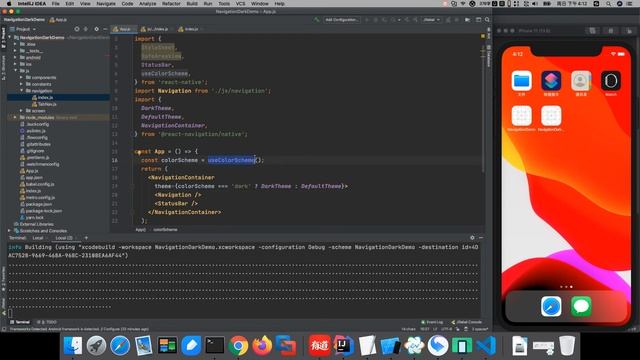Collapse the NavigationDarkDemo root folder
This screenshot has width=640, height=360.
pyautogui.click(x=10, y=37)
